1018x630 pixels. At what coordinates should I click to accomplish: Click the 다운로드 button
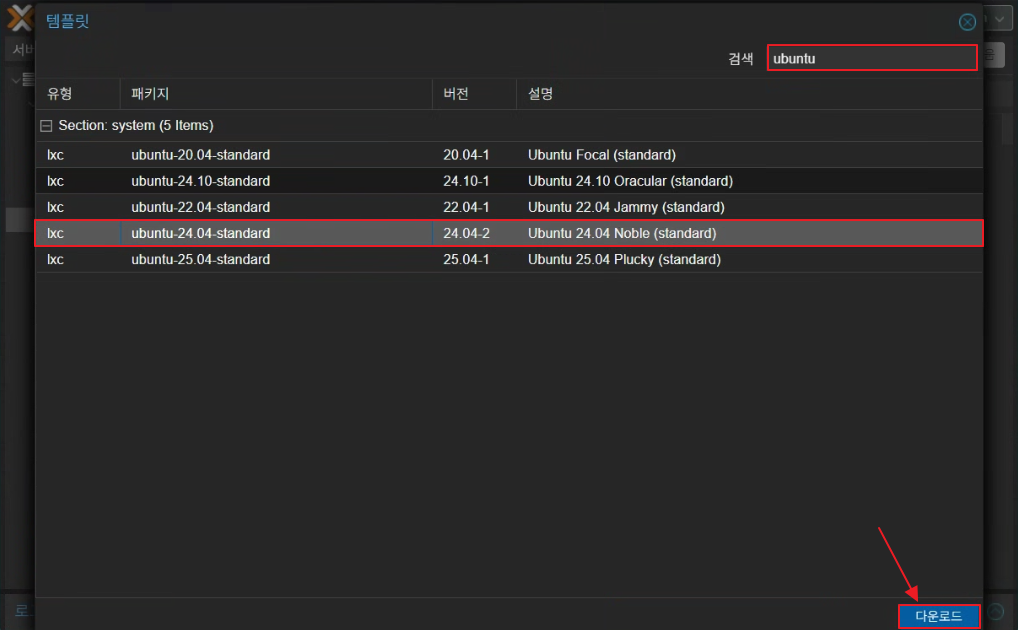[x=938, y=616]
